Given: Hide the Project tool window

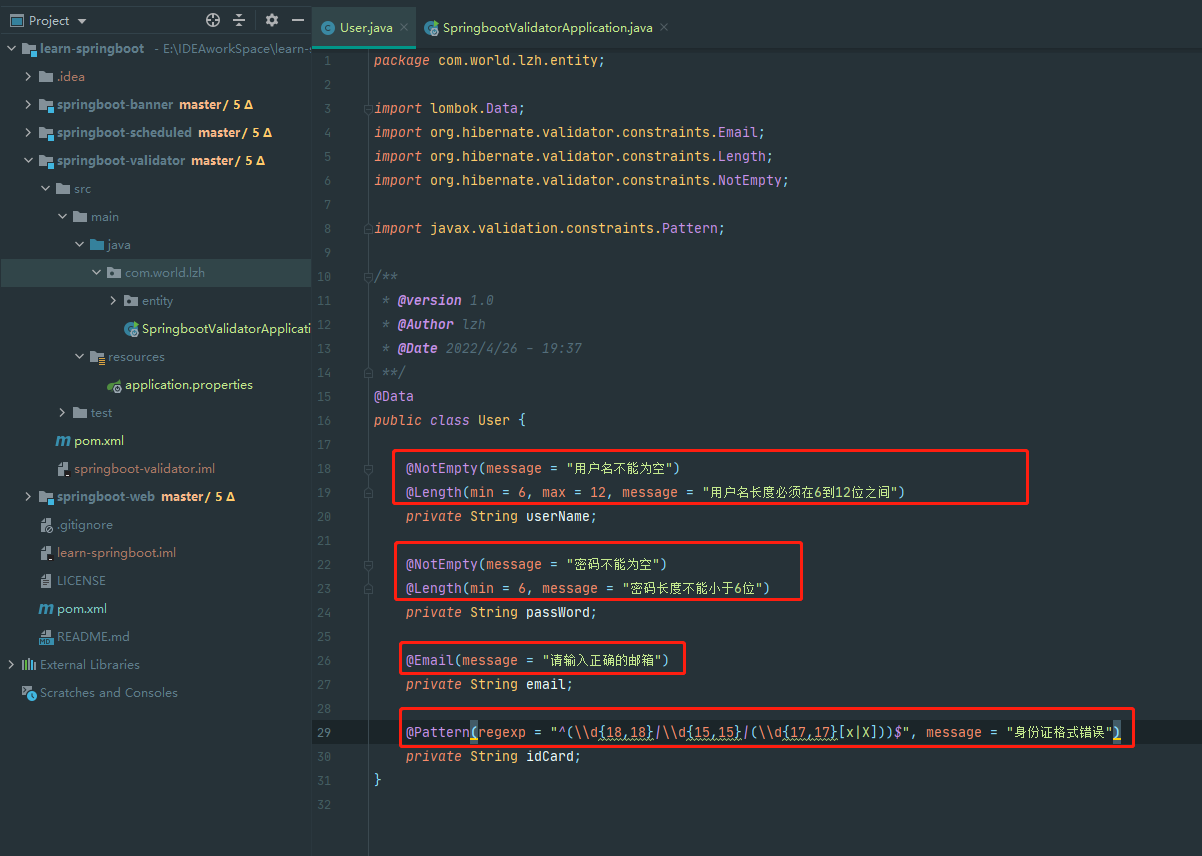Looking at the screenshot, I should (x=298, y=20).
